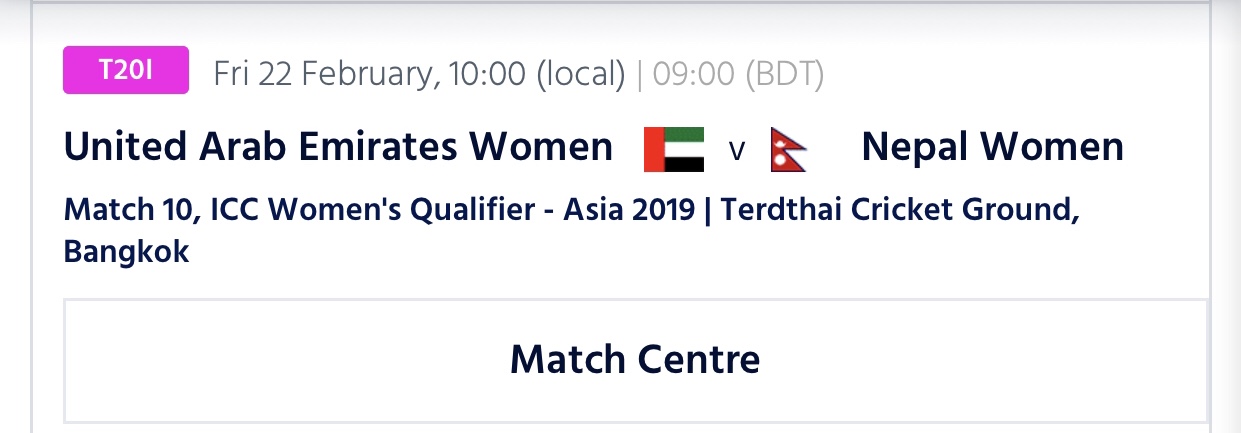The width and height of the screenshot is (1241, 433).
Task: Open United Arab Emirates Women team name
Action: 338,148
